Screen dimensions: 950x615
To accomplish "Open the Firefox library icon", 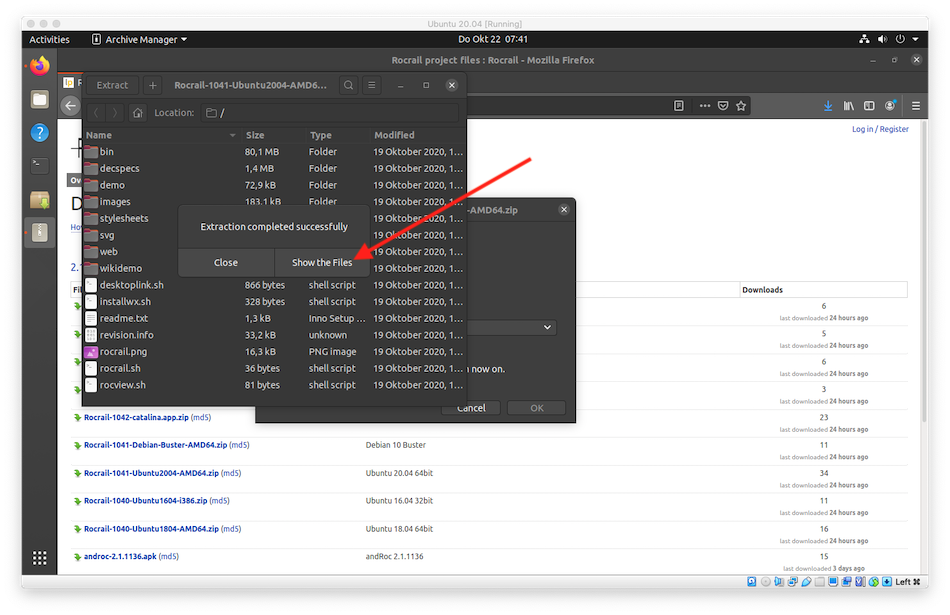I will pos(849,105).
